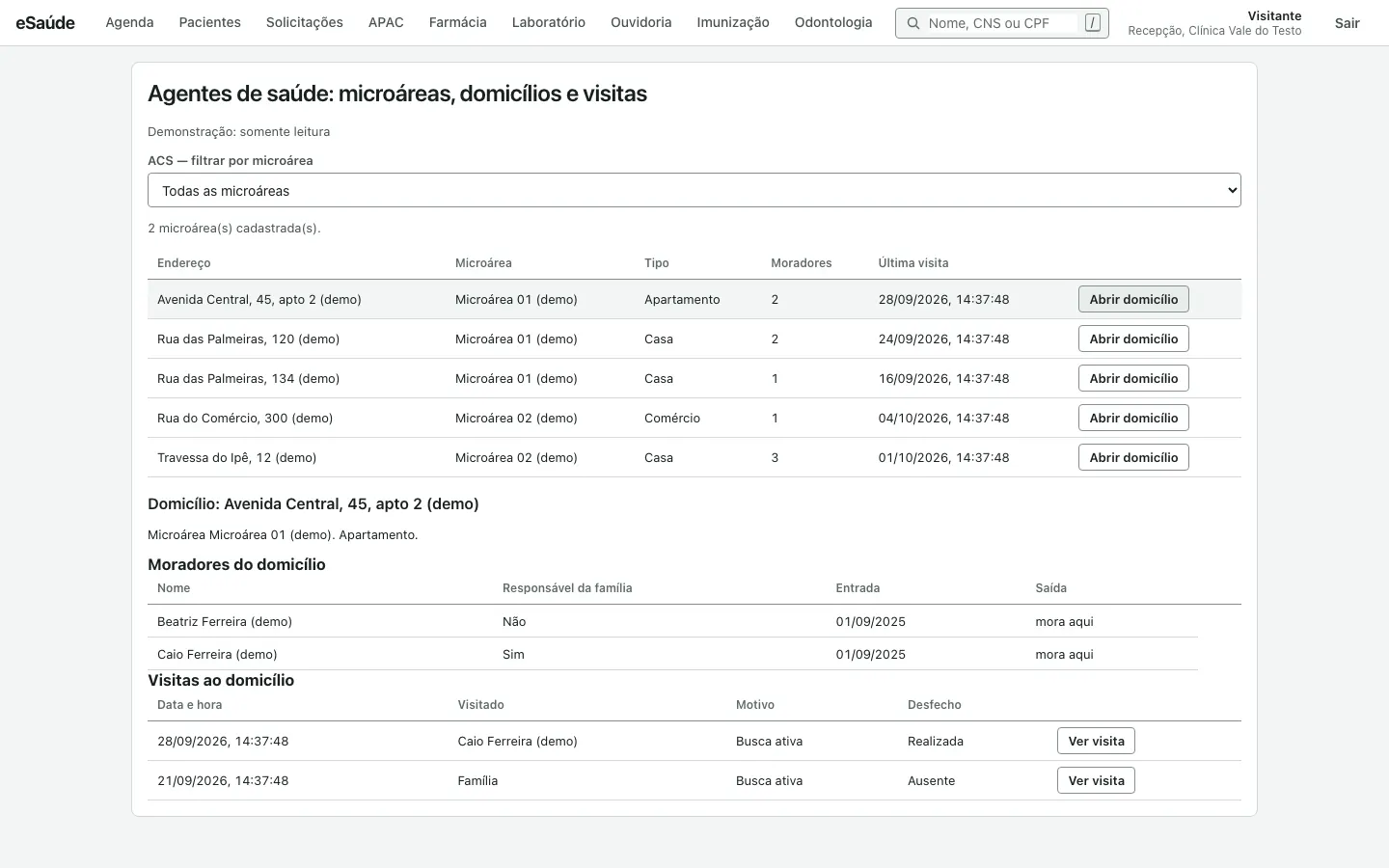
Task: Navigate to Laboratório
Action: pos(548,22)
